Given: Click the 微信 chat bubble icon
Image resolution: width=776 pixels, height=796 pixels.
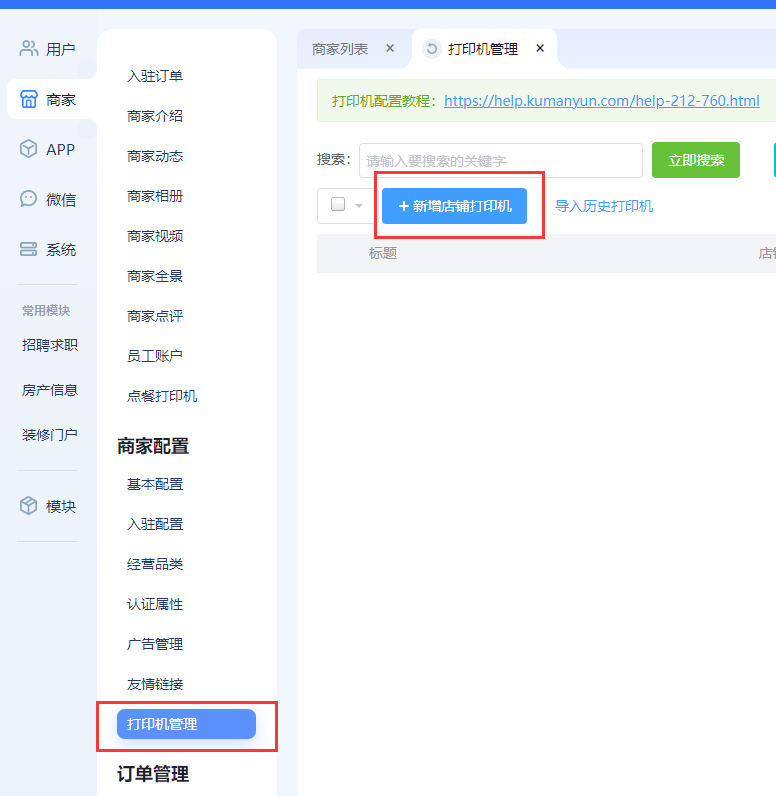Looking at the screenshot, I should coord(28,199).
